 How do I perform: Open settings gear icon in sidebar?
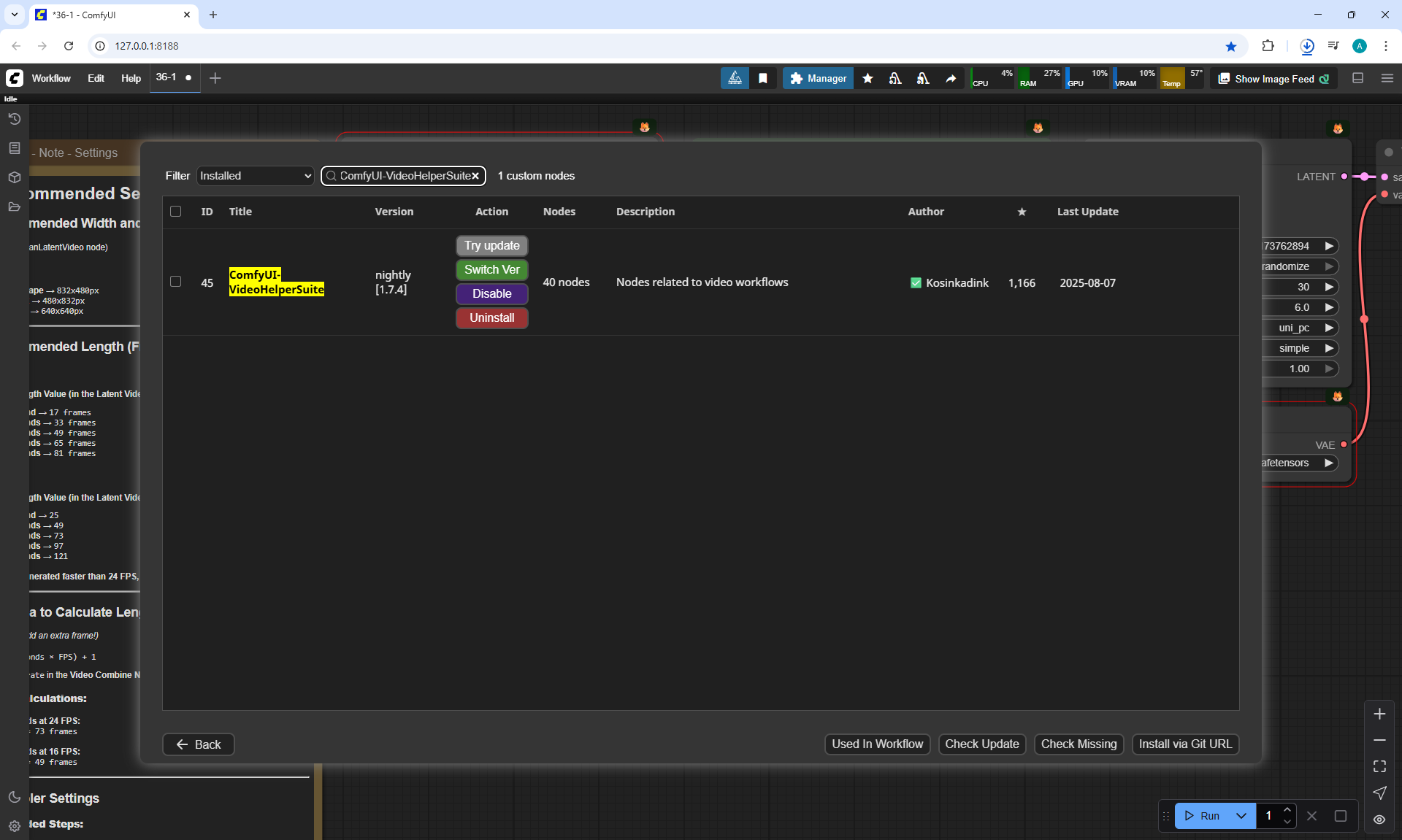pos(14,826)
